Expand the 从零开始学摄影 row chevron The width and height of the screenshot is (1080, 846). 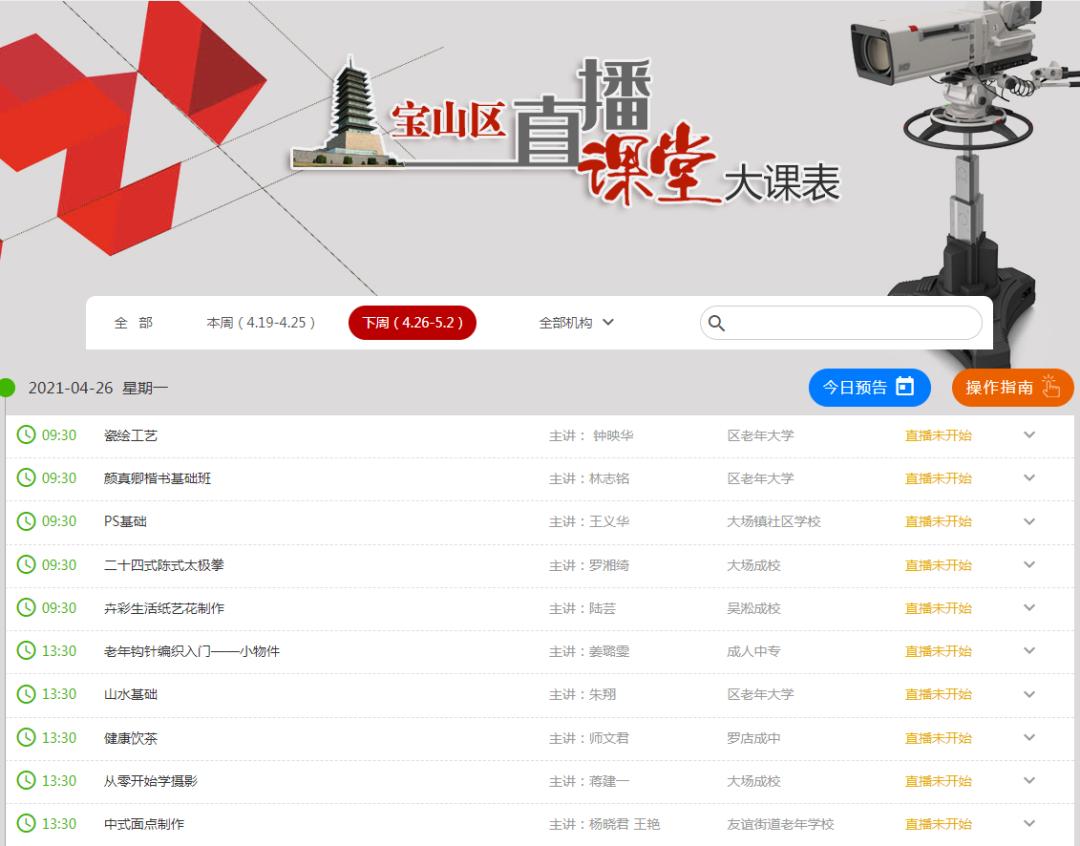tap(1029, 780)
